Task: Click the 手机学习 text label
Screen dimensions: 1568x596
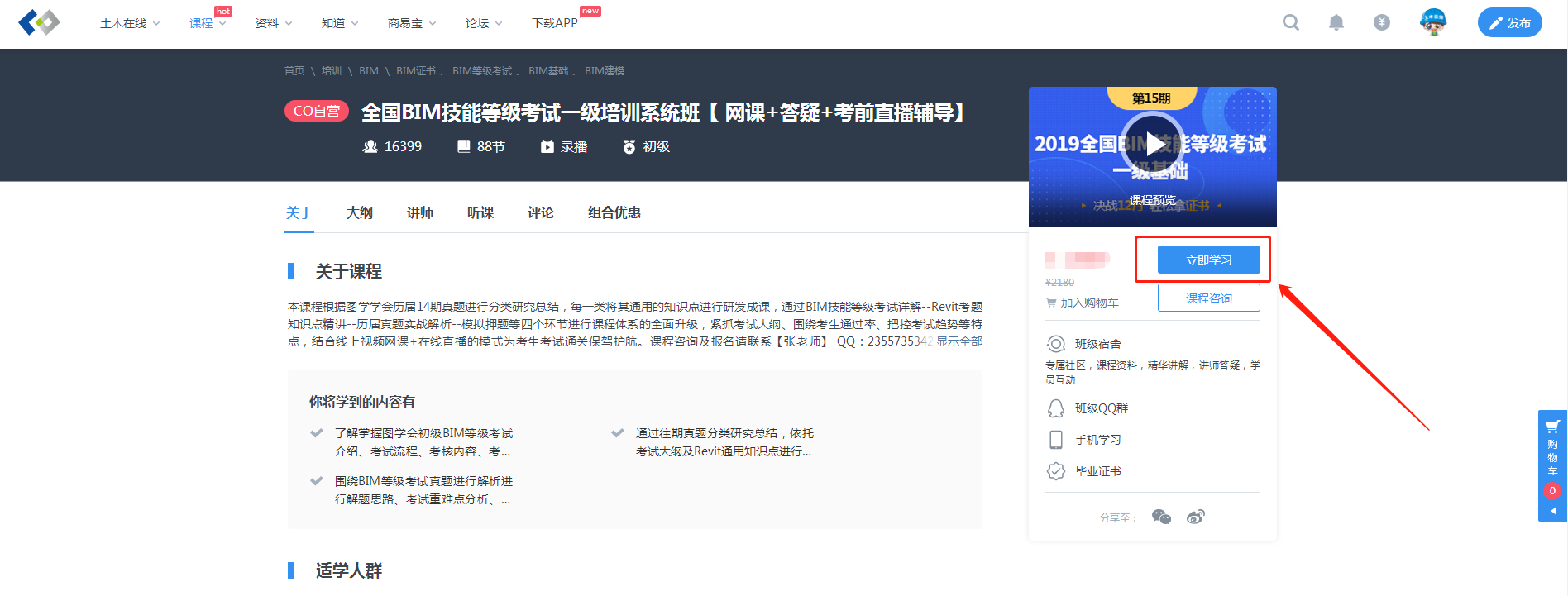Action: [1098, 440]
